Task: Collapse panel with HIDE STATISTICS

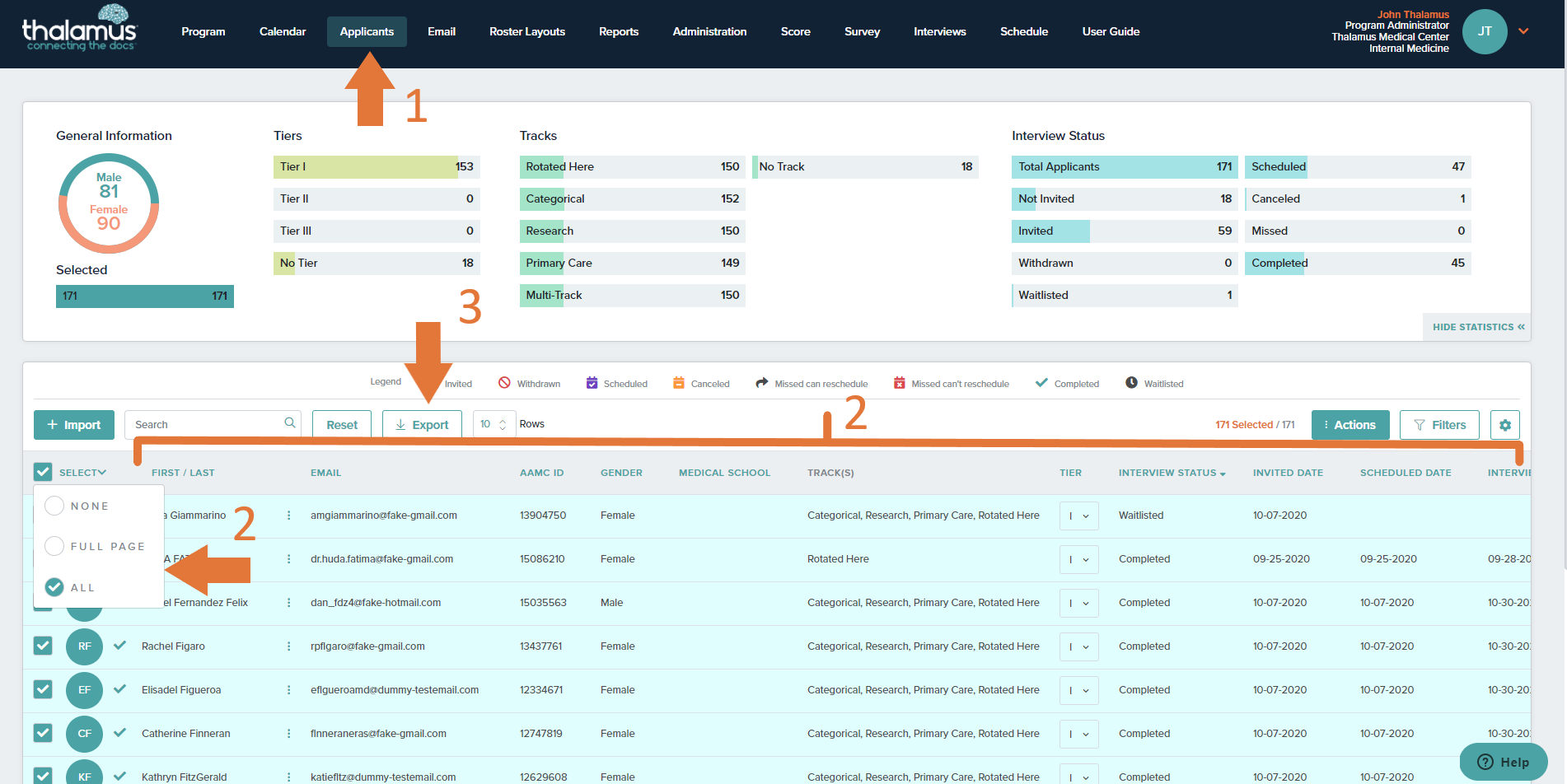Action: point(1478,327)
